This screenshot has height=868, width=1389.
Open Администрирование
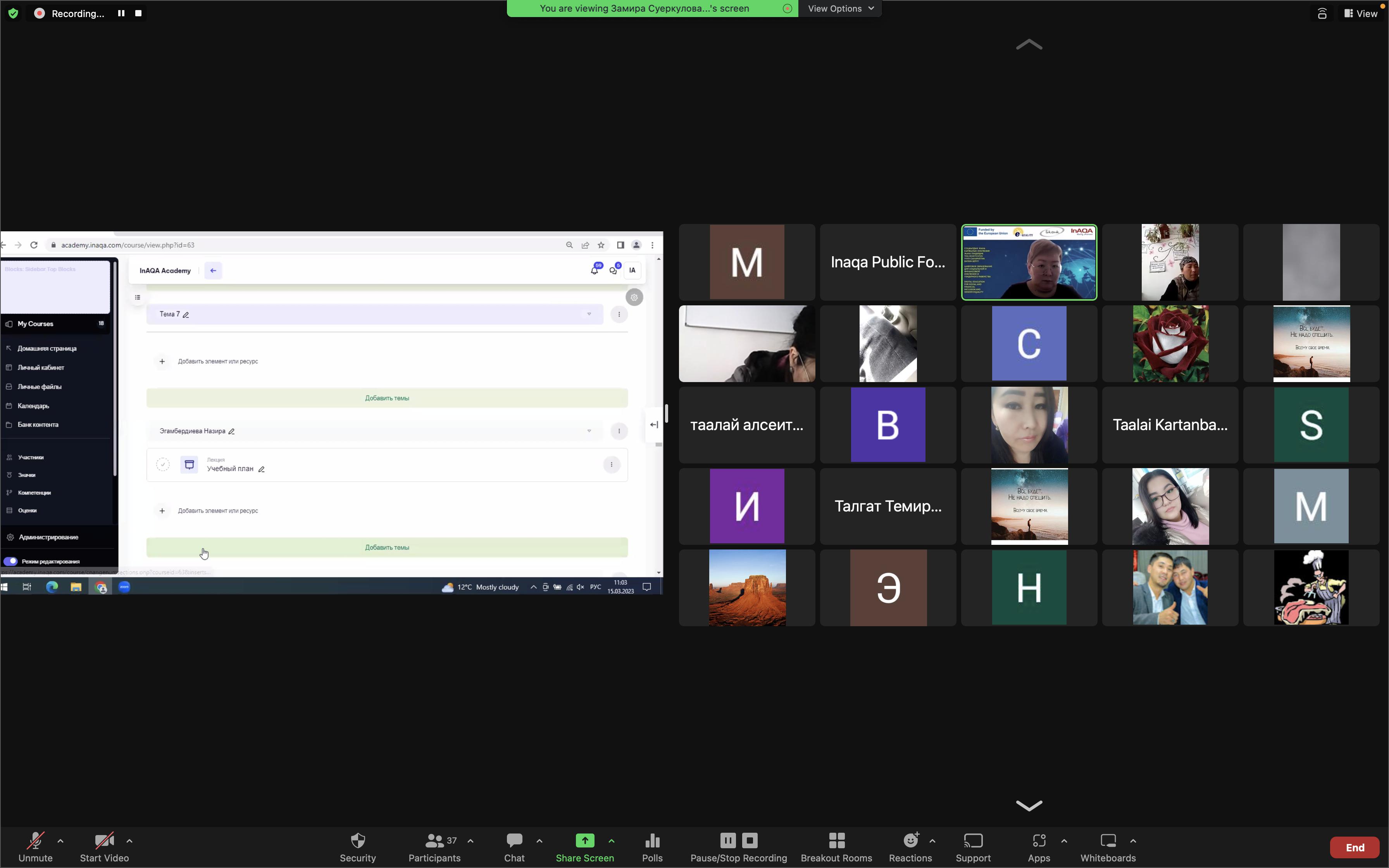click(49, 537)
